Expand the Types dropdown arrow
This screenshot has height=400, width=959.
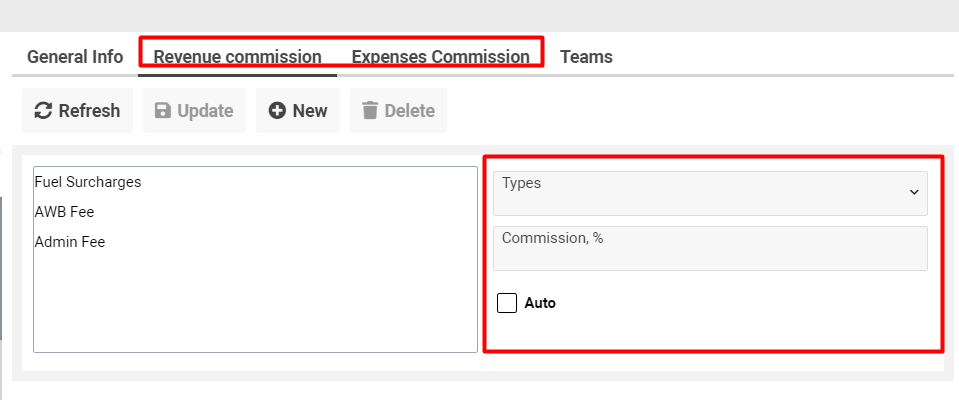(913, 193)
